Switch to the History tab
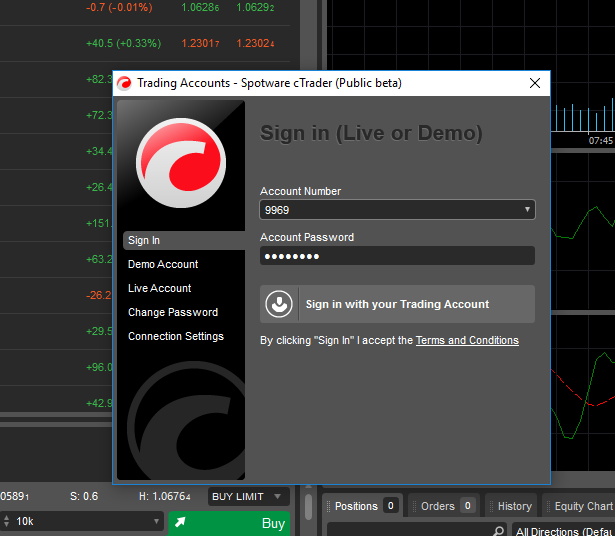This screenshot has width=615, height=536. pyautogui.click(x=511, y=506)
